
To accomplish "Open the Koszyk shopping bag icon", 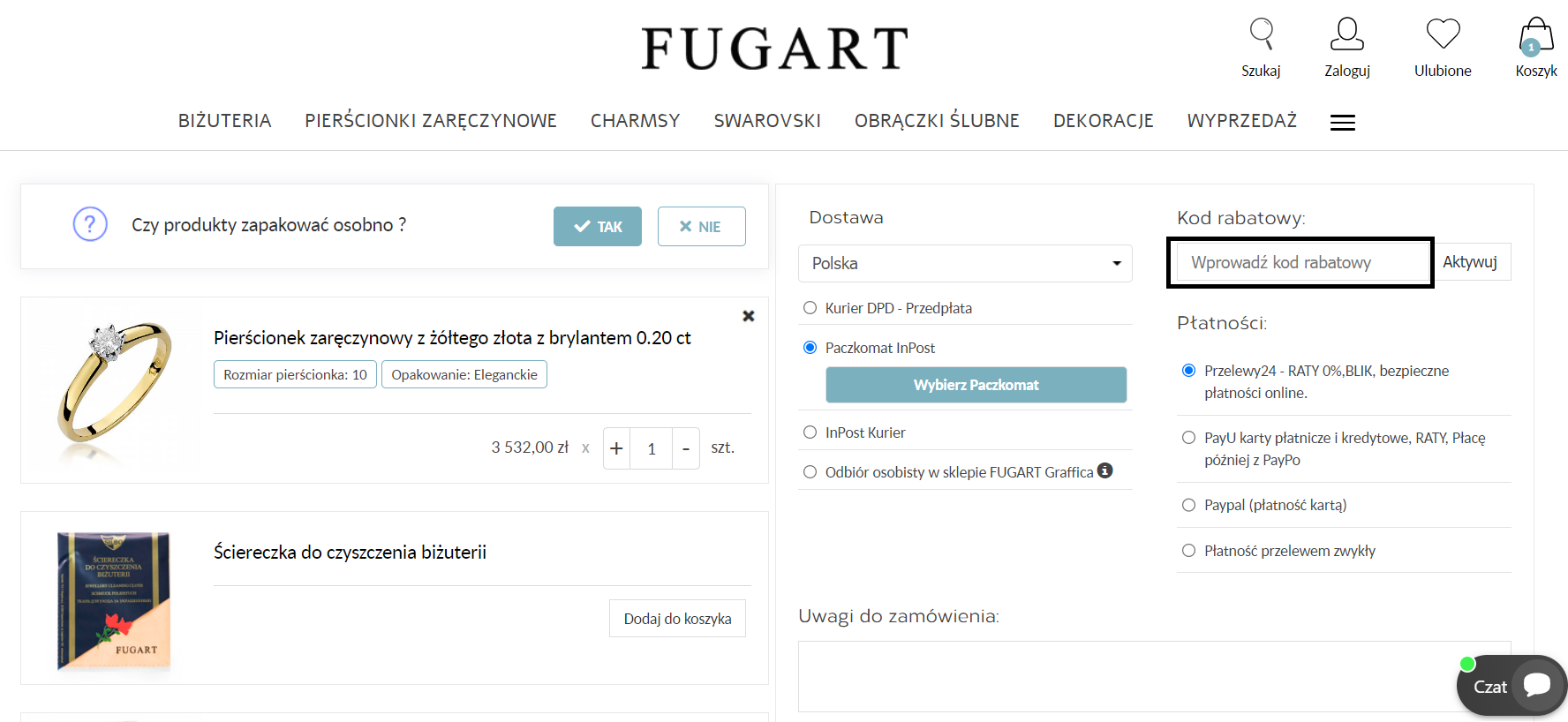I will [x=1535, y=37].
